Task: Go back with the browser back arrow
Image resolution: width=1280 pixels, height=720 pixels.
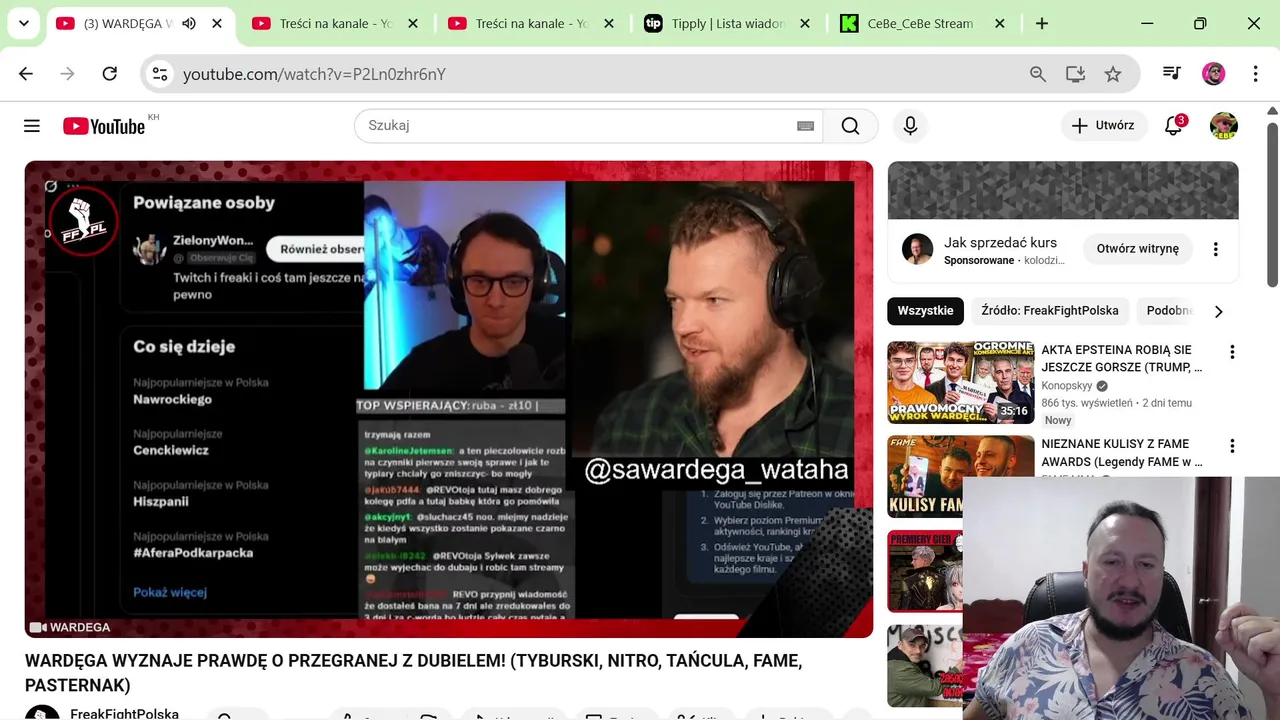Action: pyautogui.click(x=26, y=74)
